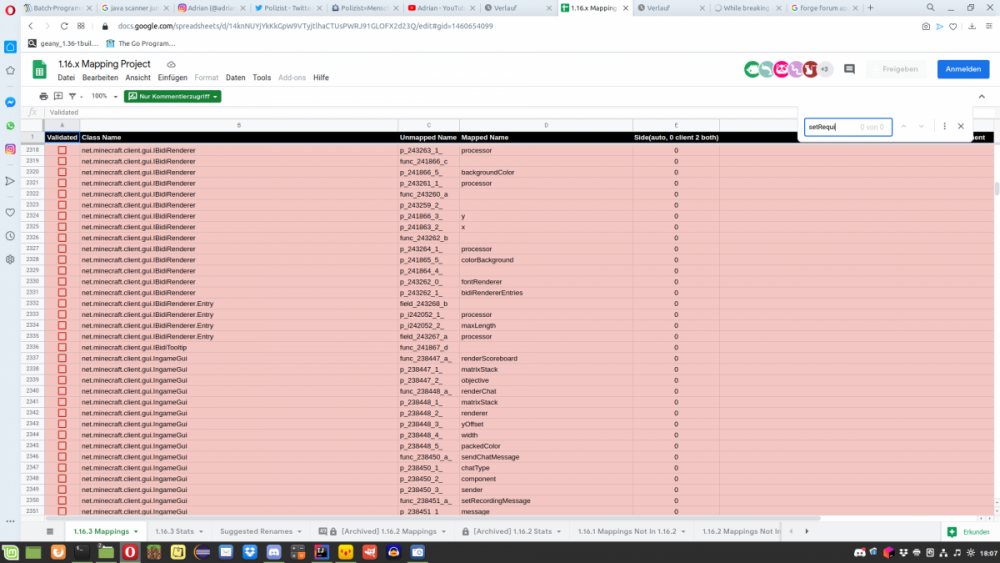Viewport: 1000px width, 563px height.
Task: Toggle Validated checkbox in row 2340
Action: click(62, 391)
